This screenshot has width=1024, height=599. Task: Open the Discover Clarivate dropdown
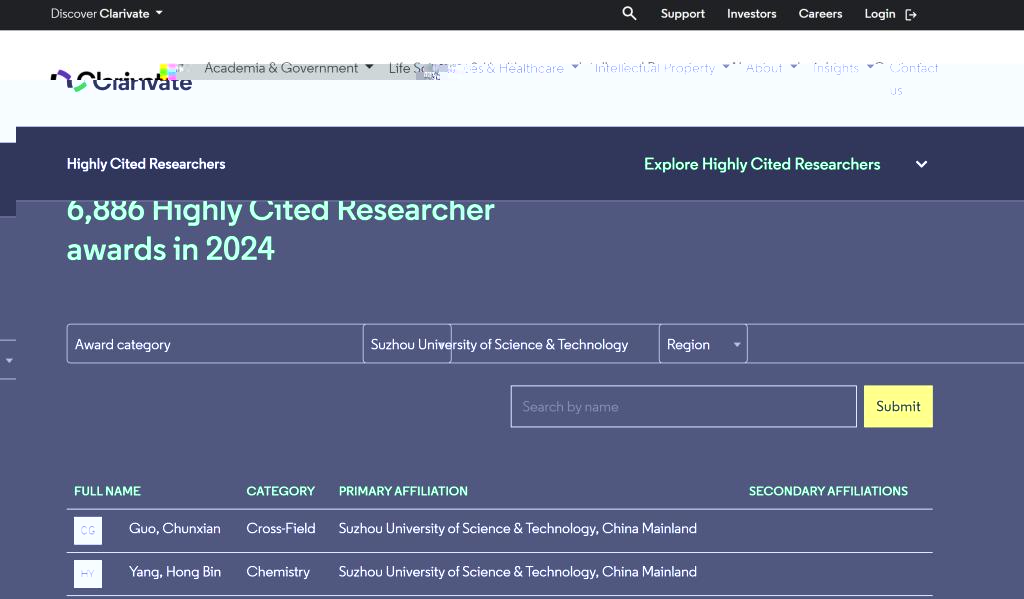coord(106,14)
